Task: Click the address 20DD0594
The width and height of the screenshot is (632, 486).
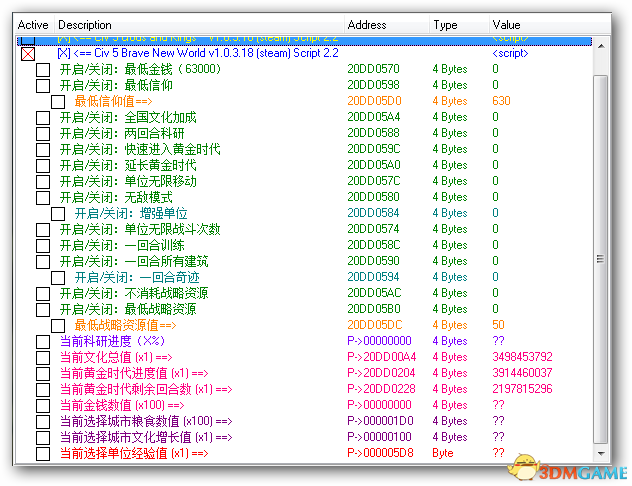Action: [x=373, y=277]
